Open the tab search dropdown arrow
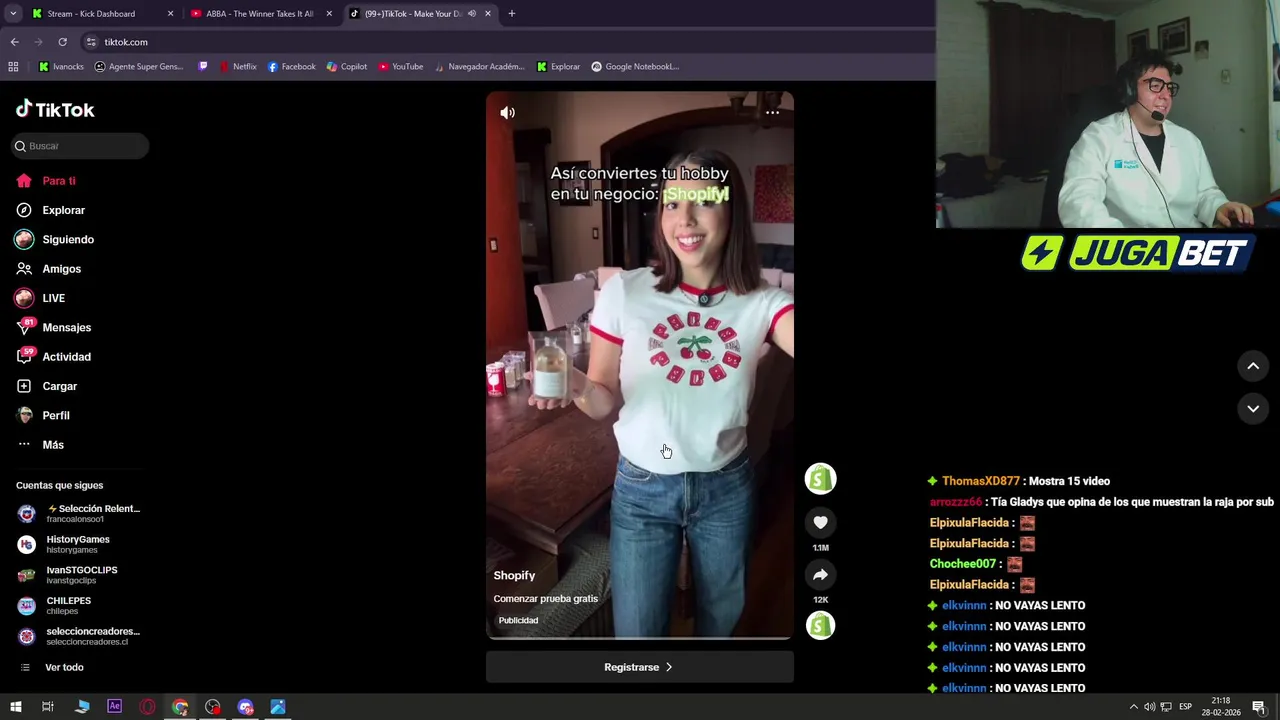The image size is (1280, 720). pyautogui.click(x=13, y=14)
